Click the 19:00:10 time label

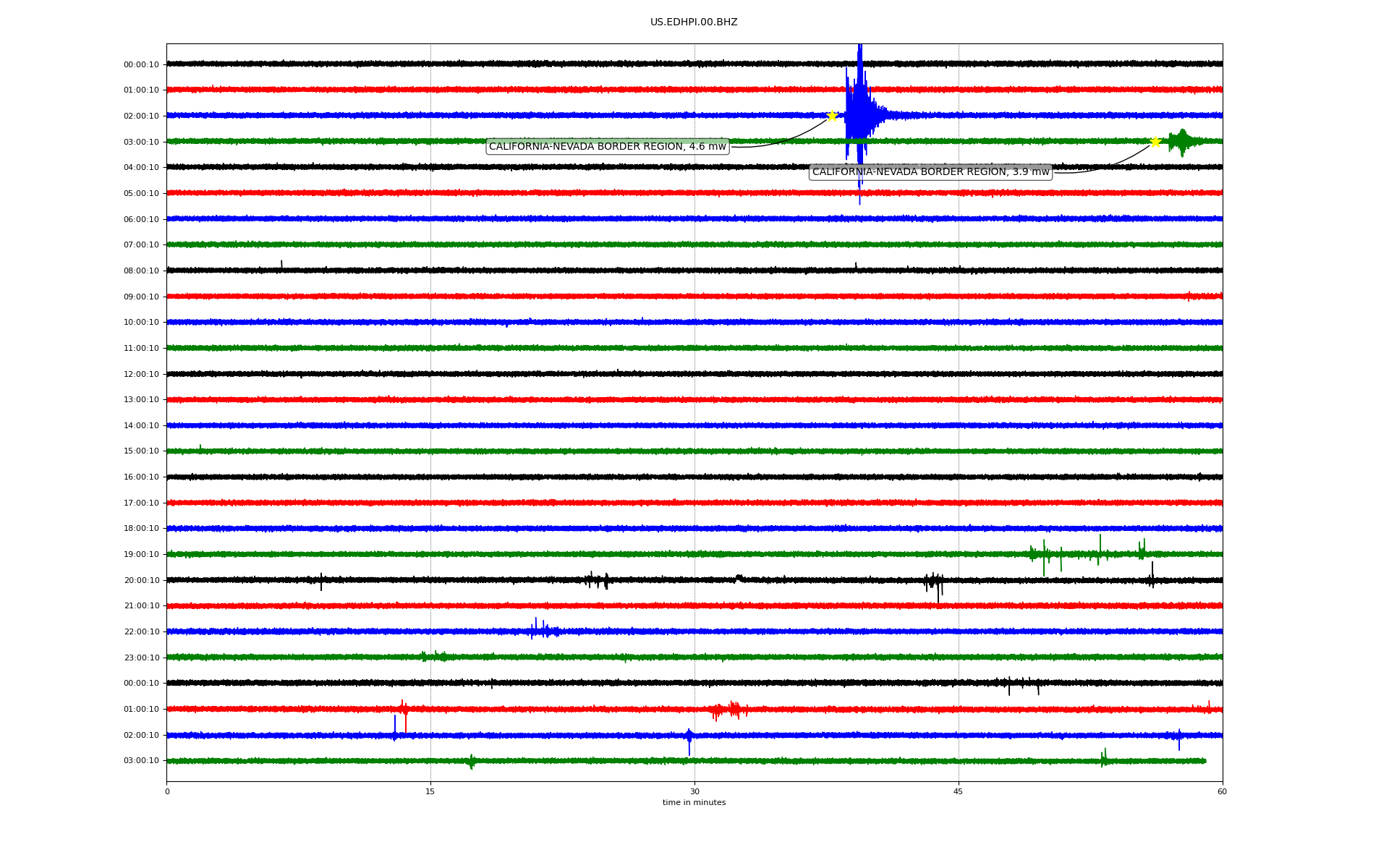(x=141, y=555)
